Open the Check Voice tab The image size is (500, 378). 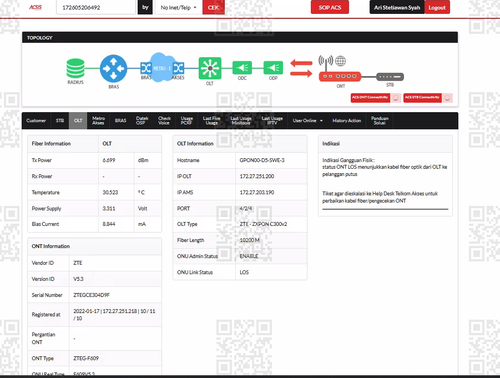[x=164, y=121]
